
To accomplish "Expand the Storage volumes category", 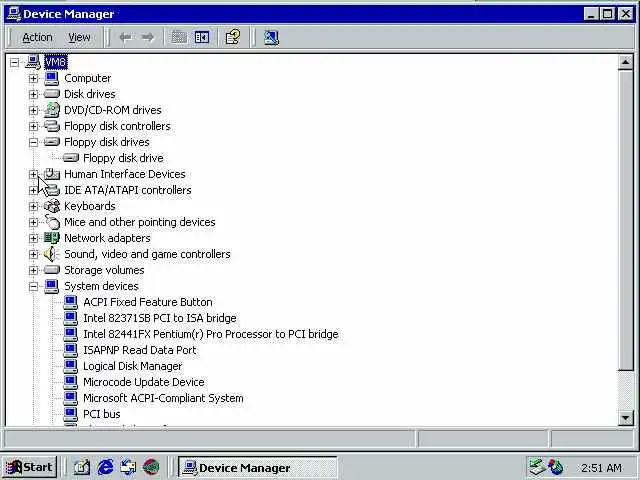I will click(x=33, y=270).
